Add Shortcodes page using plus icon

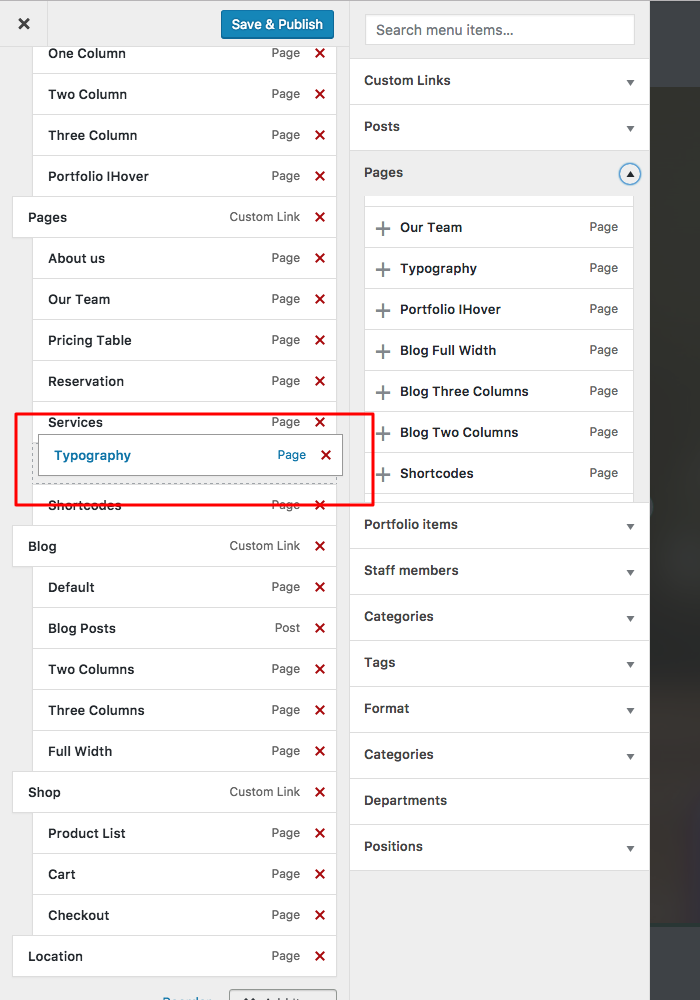(x=383, y=474)
